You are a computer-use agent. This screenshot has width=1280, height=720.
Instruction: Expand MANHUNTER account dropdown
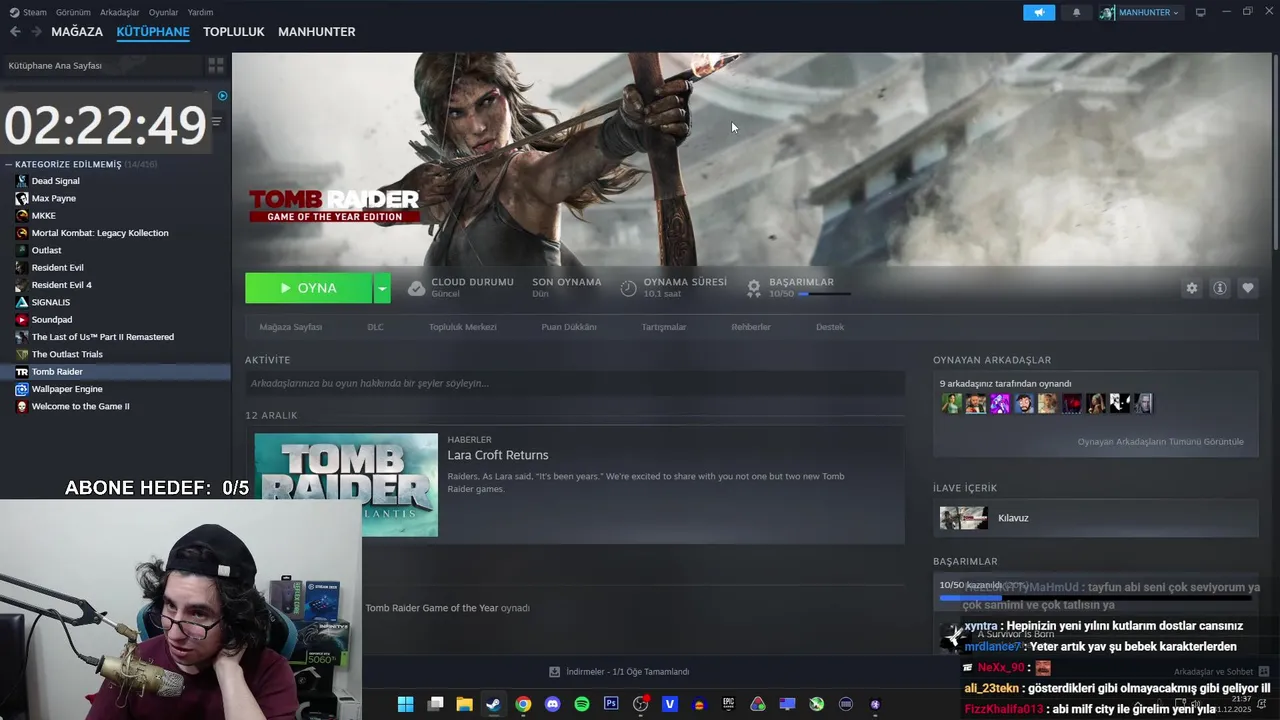(x=1141, y=12)
